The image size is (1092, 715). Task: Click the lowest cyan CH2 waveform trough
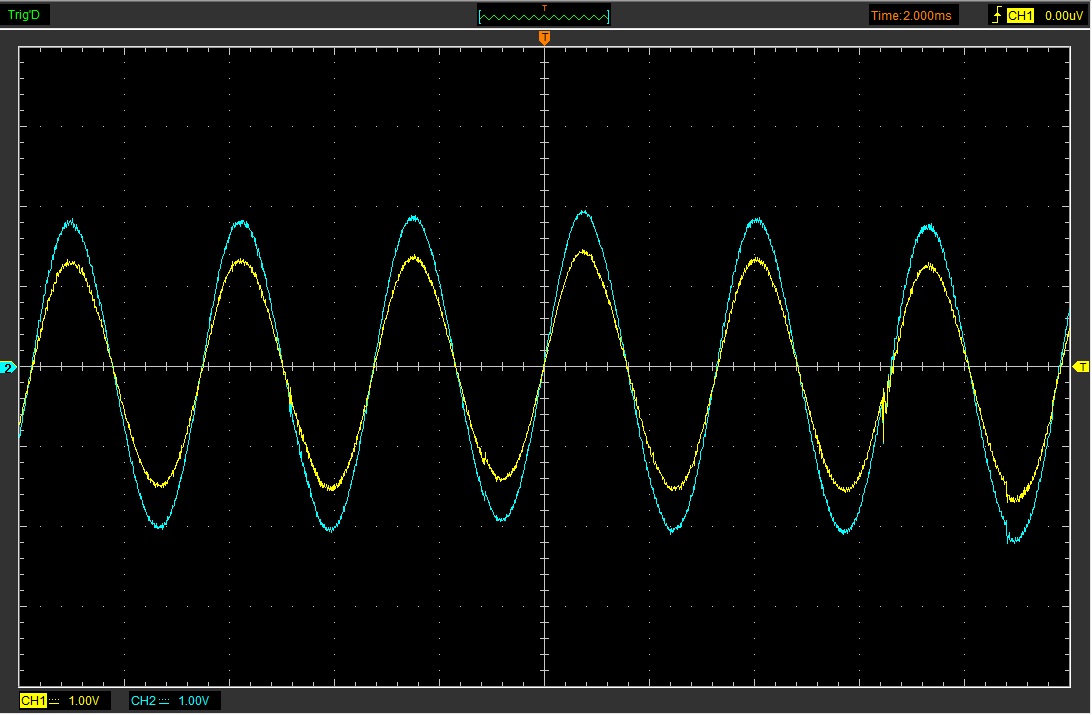click(1013, 541)
